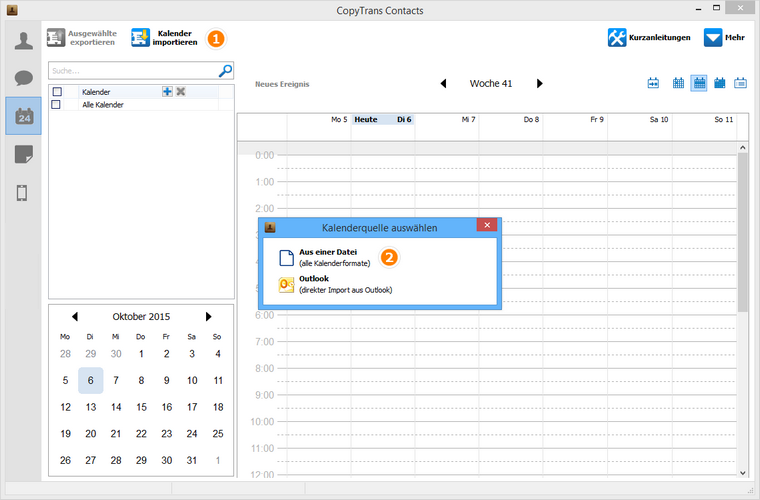The image size is (760, 500).
Task: Click the Kalender column header text
Action: point(96,92)
